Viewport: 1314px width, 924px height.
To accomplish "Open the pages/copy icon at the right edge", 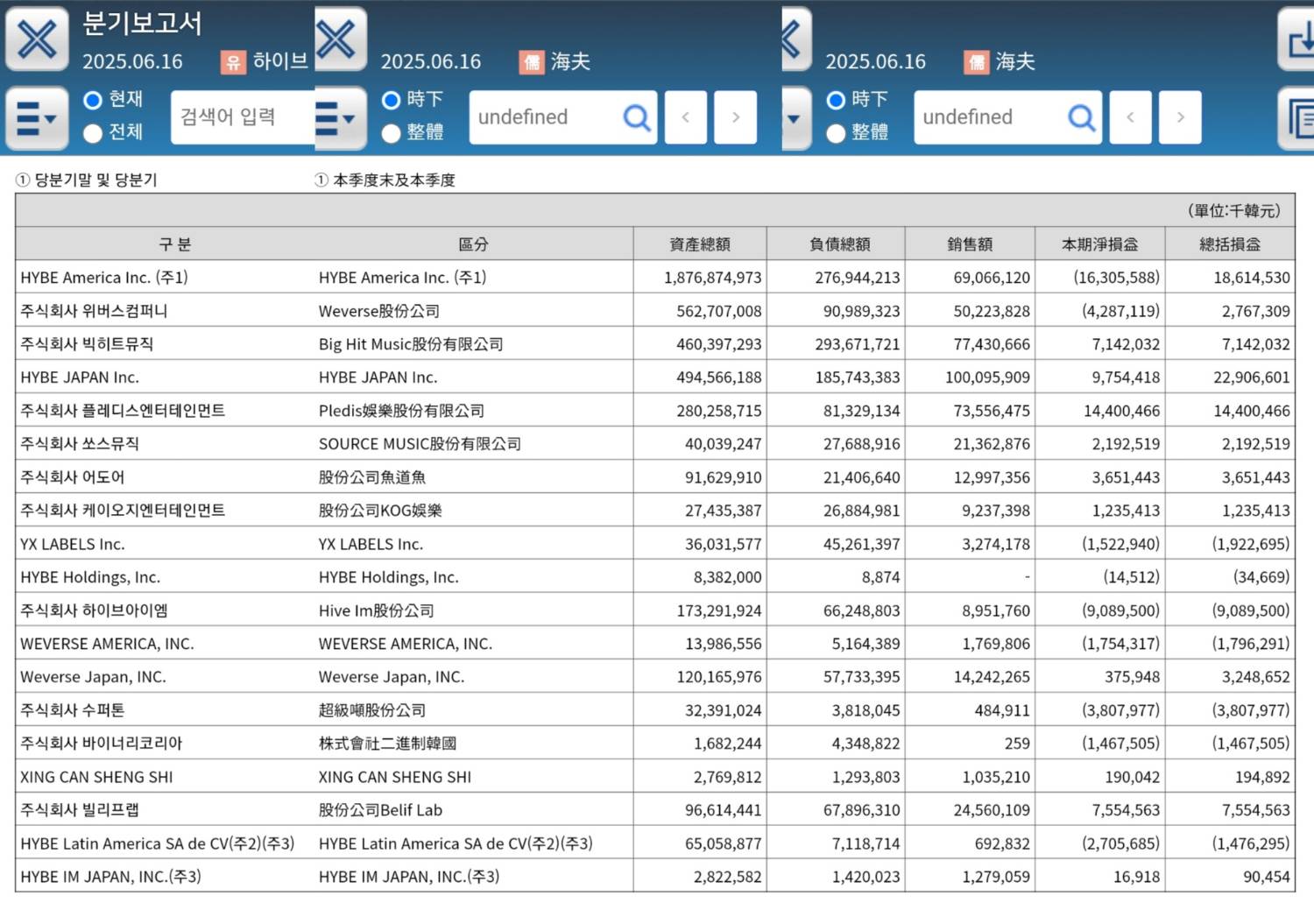I will click(1297, 118).
